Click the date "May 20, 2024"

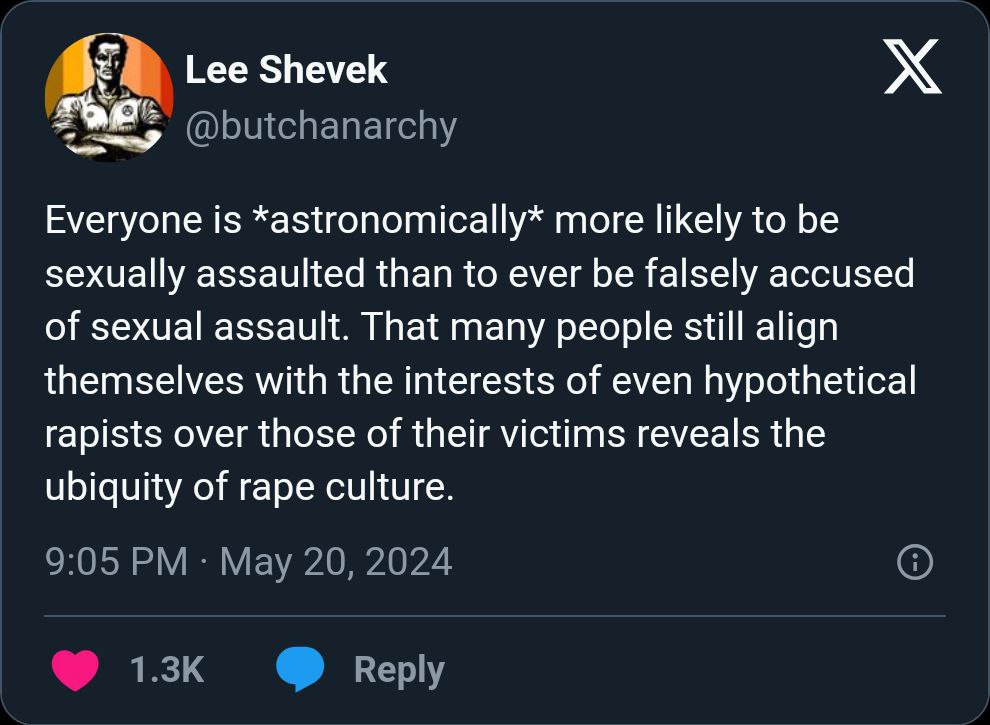336,562
